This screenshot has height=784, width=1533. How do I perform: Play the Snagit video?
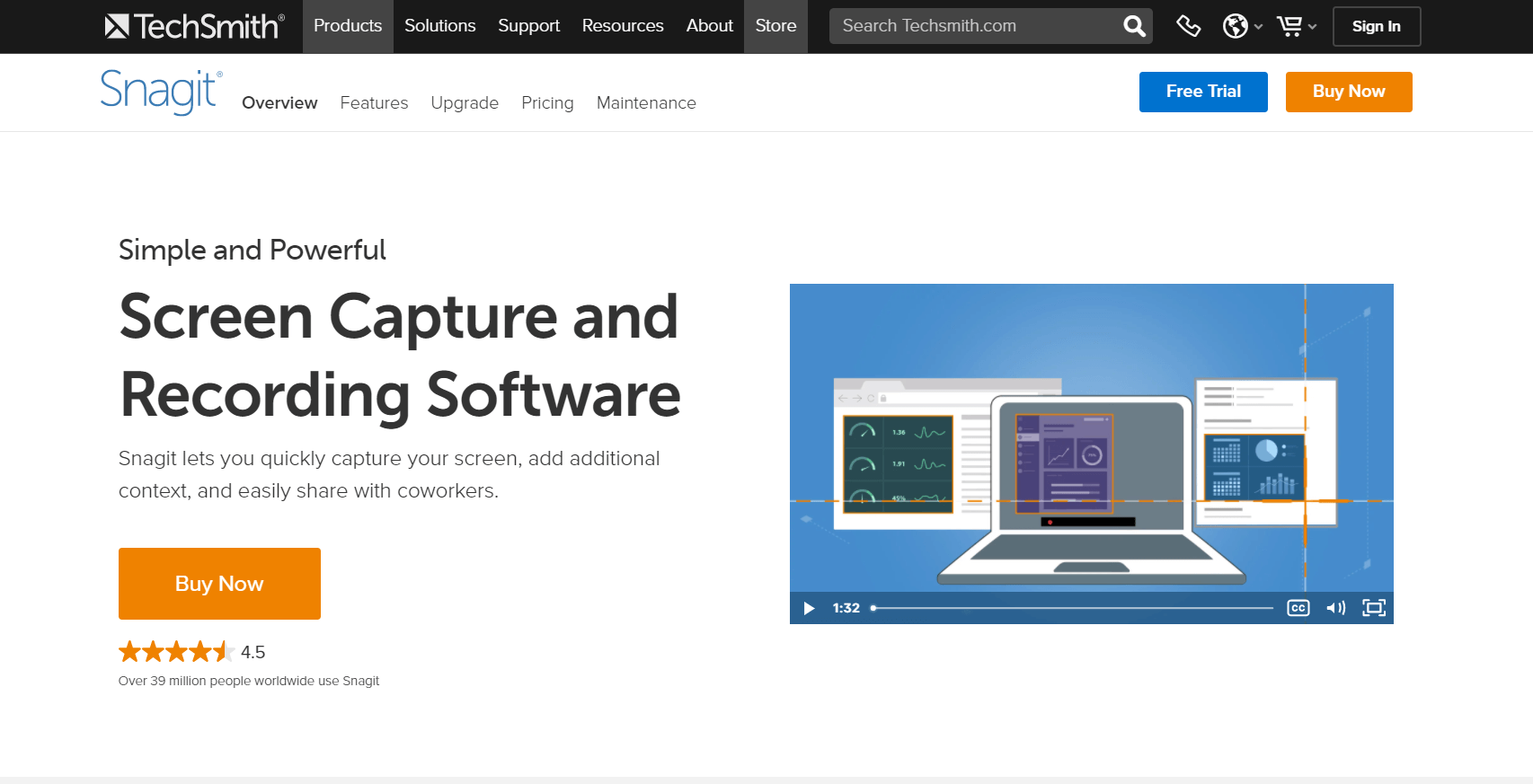pyautogui.click(x=809, y=608)
